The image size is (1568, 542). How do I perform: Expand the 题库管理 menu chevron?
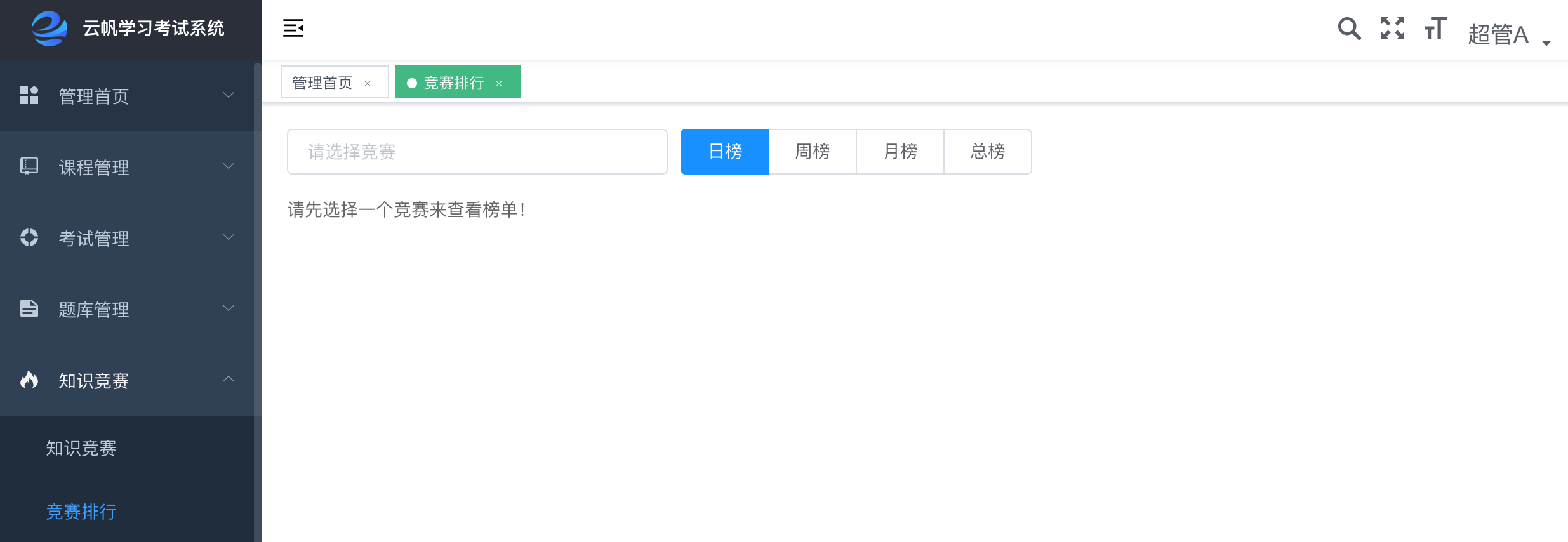(229, 308)
